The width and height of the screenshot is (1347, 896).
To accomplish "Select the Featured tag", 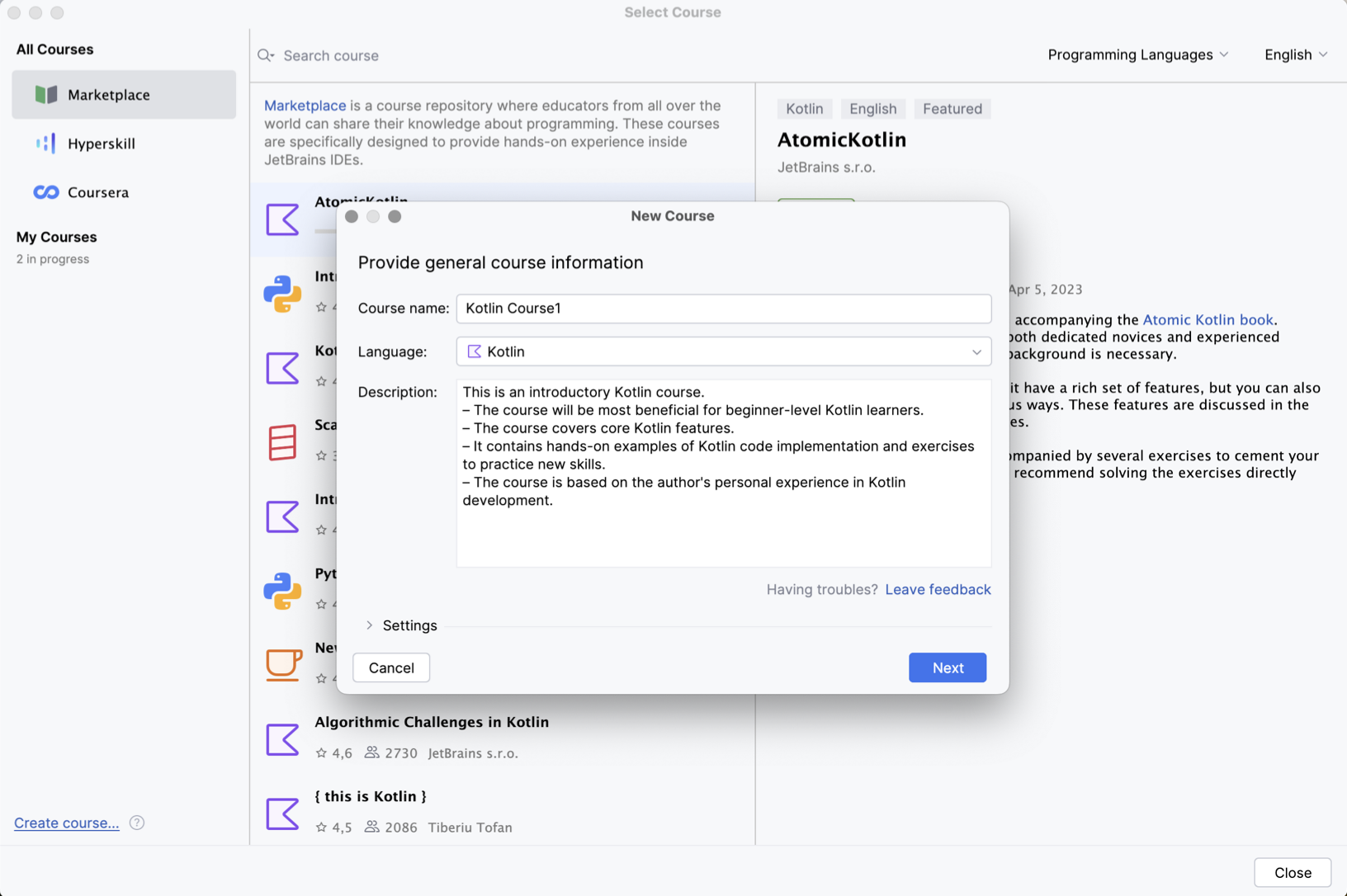I will click(x=952, y=108).
